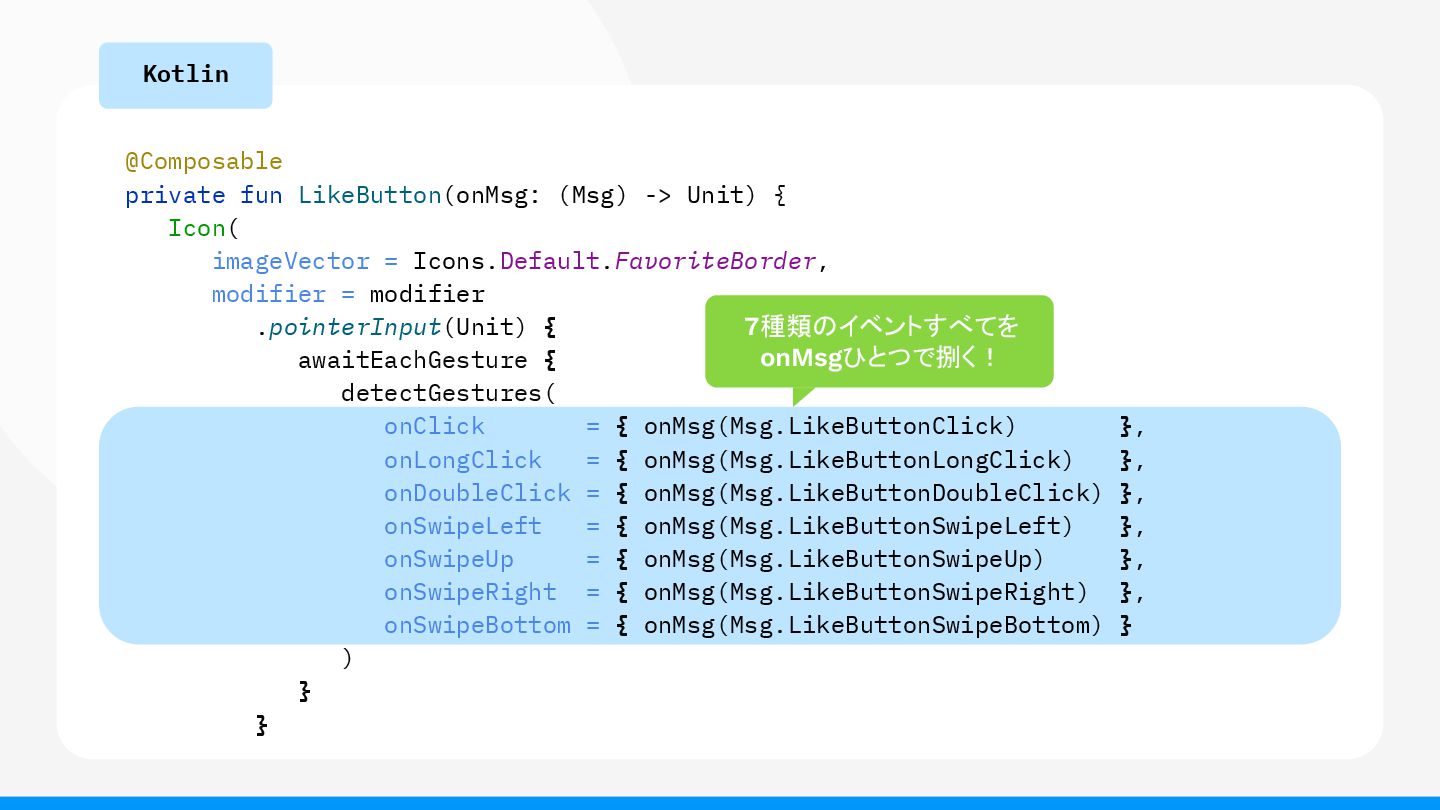This screenshot has width=1440, height=810.
Task: Click onMsg(Msg.LikeButtonLongClick) expression
Action: (858, 460)
